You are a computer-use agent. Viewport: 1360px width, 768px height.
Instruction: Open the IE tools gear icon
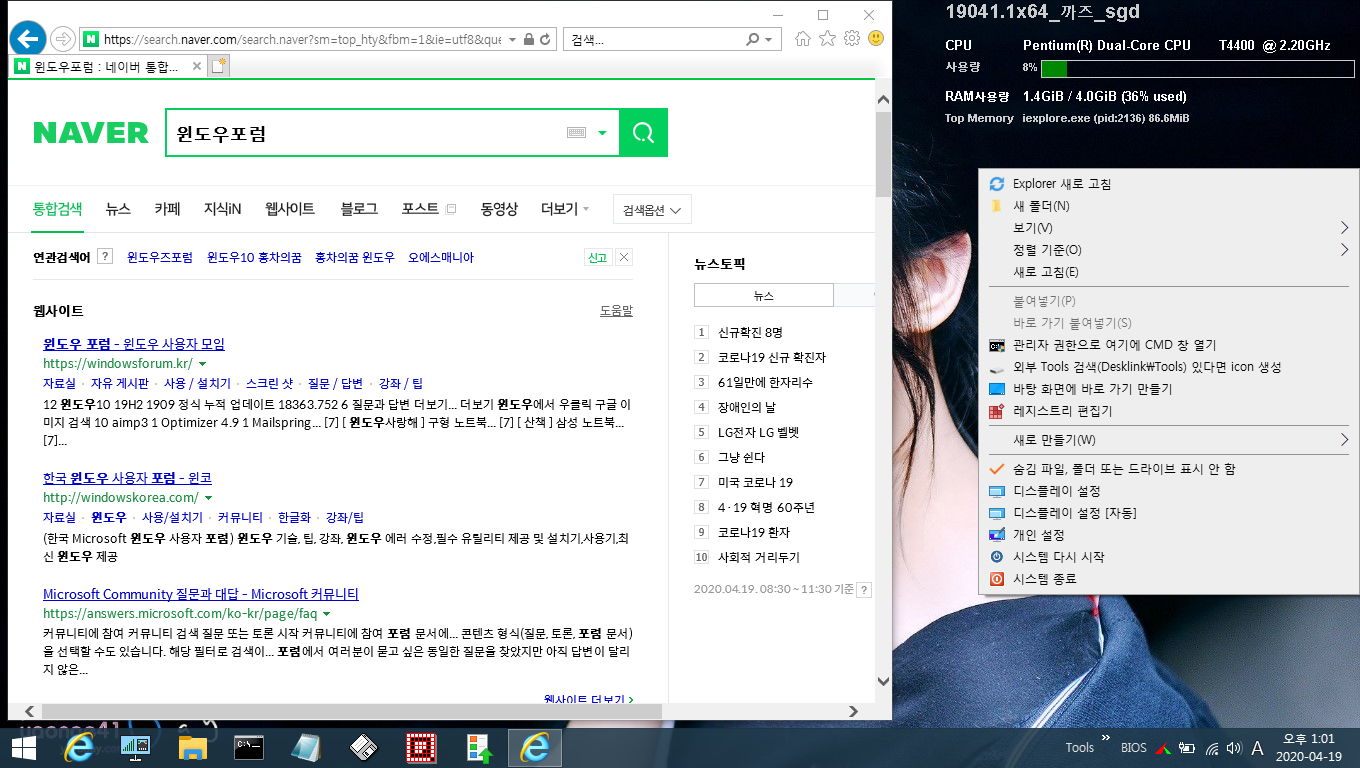(x=852, y=39)
